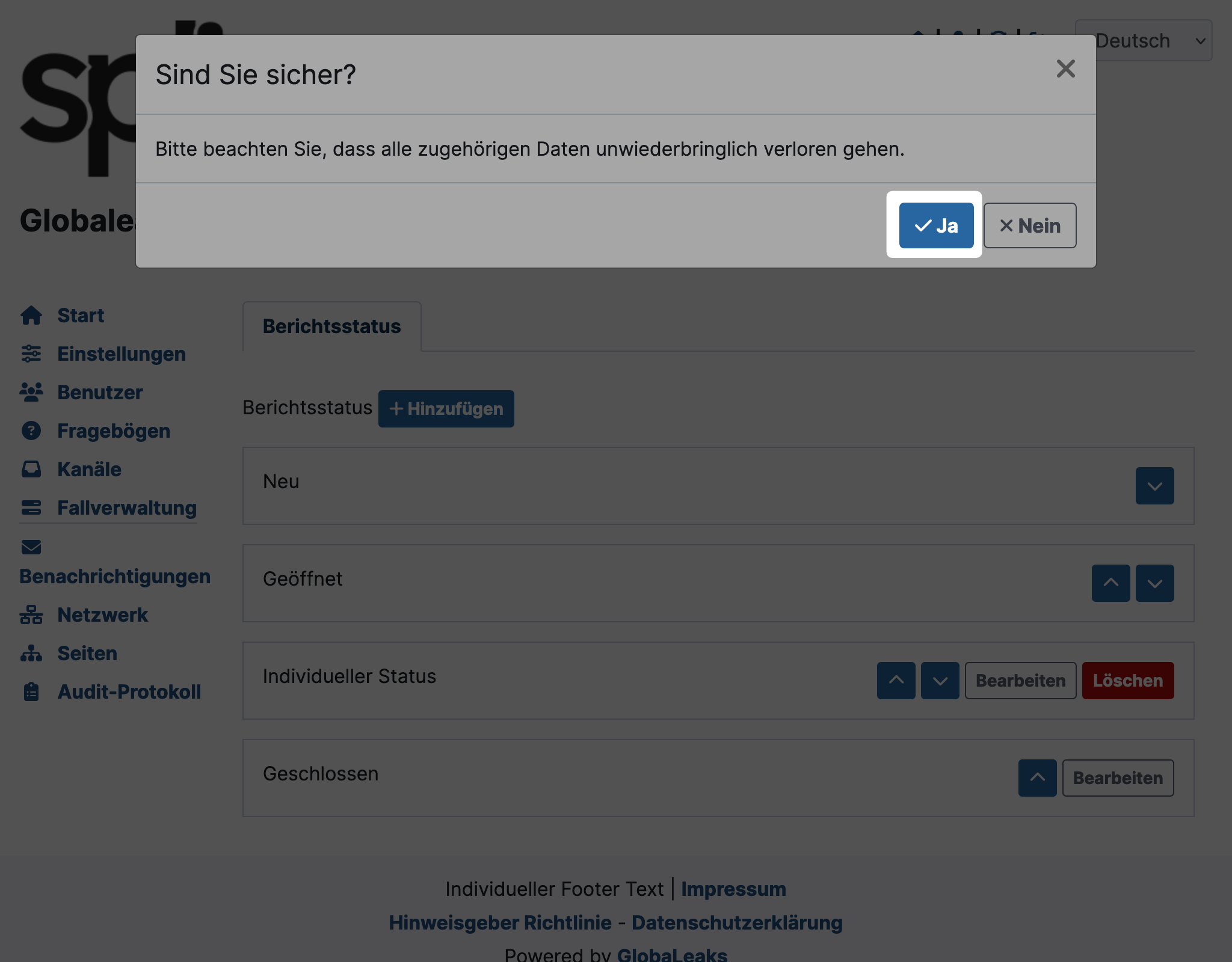Open Start in the sidebar
This screenshot has height=962, width=1232.
81,315
